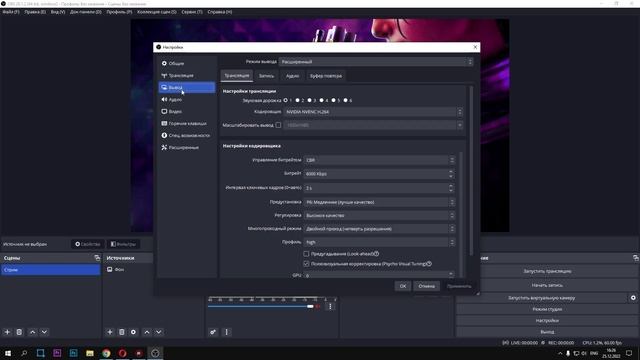Undock the Controls panel via popout icon
Image resolution: width=640 pixels, height=360 pixels.
[636, 258]
